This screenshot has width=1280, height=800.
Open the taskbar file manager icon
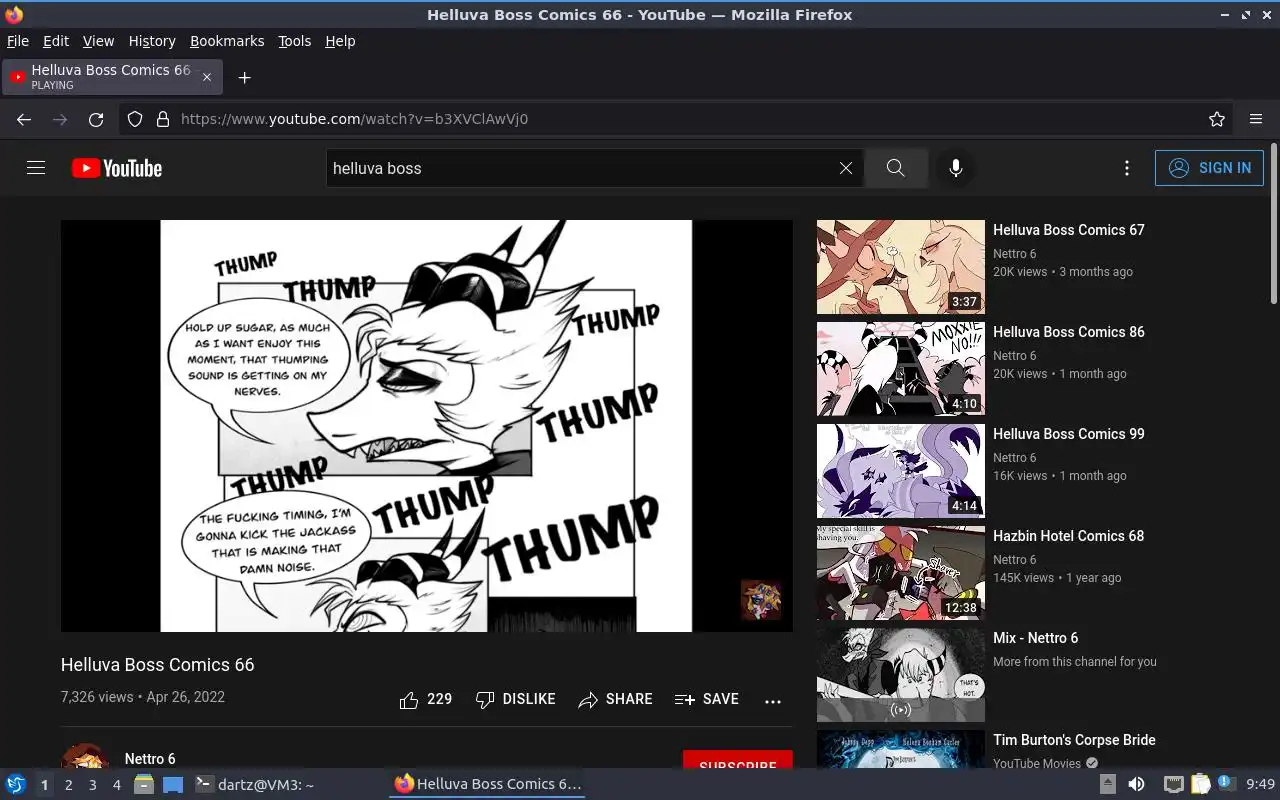[x=144, y=785]
